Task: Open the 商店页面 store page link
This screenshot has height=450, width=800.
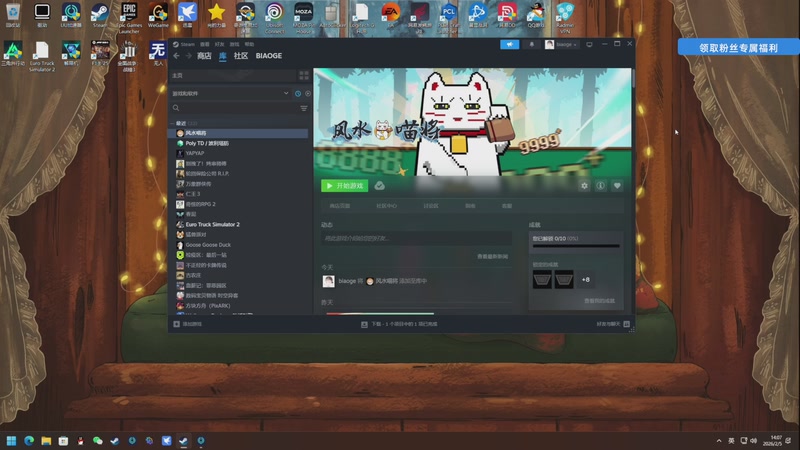Action: point(340,206)
